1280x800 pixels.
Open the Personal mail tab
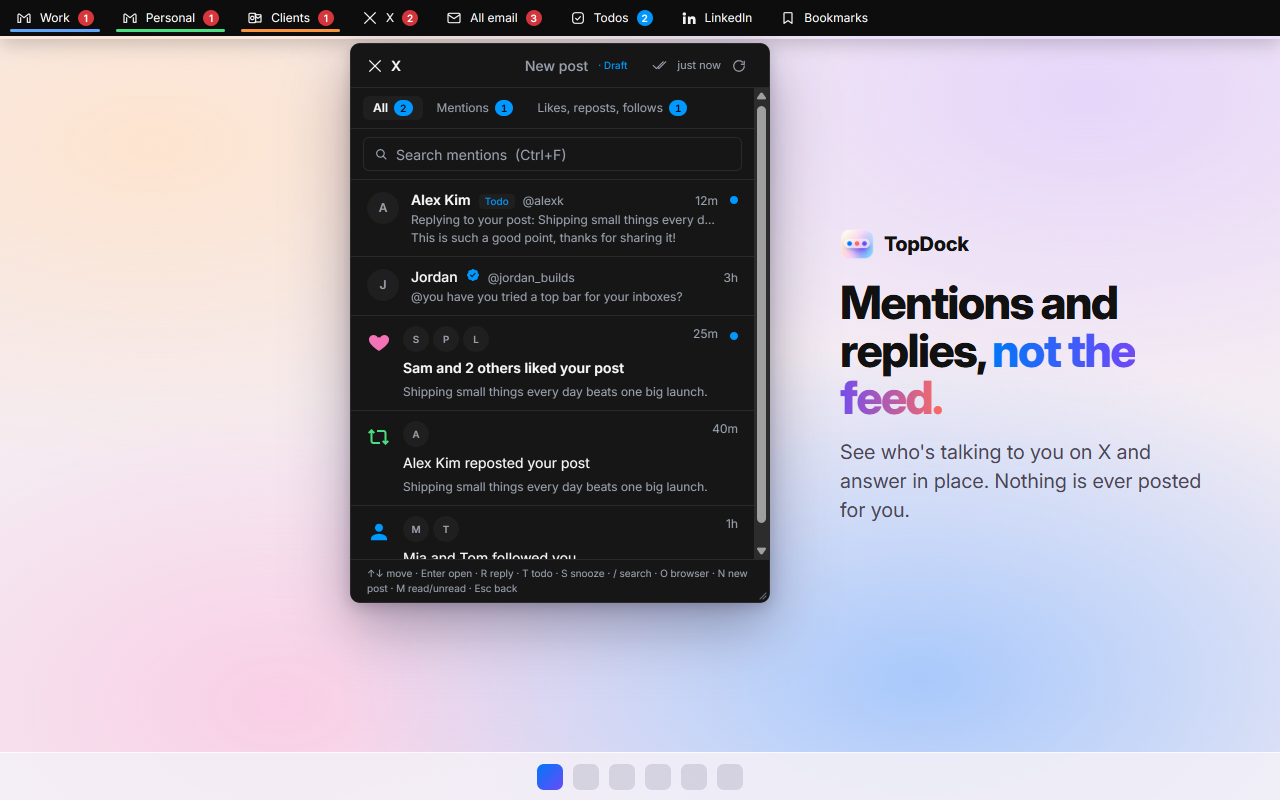click(170, 18)
